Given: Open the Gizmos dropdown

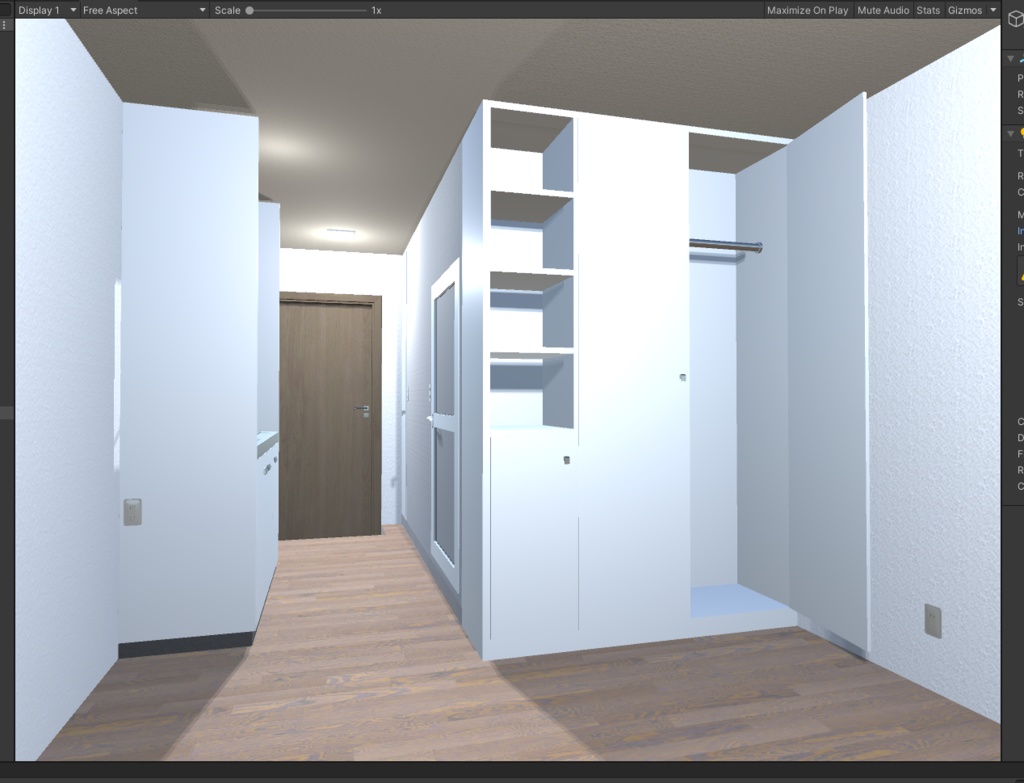Looking at the screenshot, I should [x=969, y=10].
